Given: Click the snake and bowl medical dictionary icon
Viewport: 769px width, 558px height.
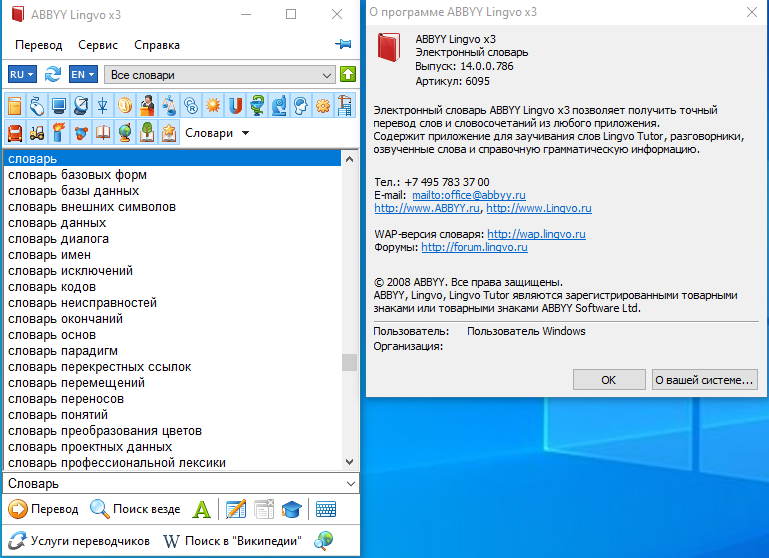Looking at the screenshot, I should [x=256, y=105].
